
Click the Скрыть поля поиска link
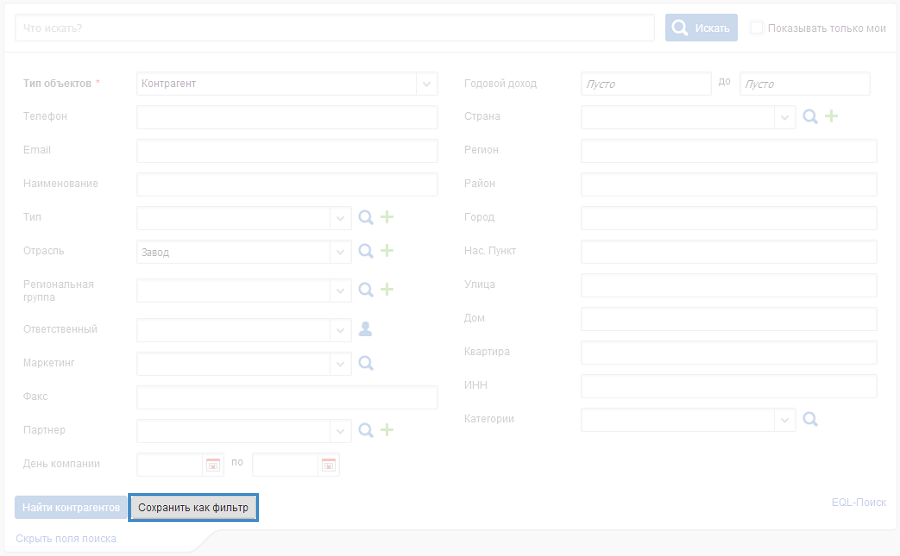(x=66, y=539)
